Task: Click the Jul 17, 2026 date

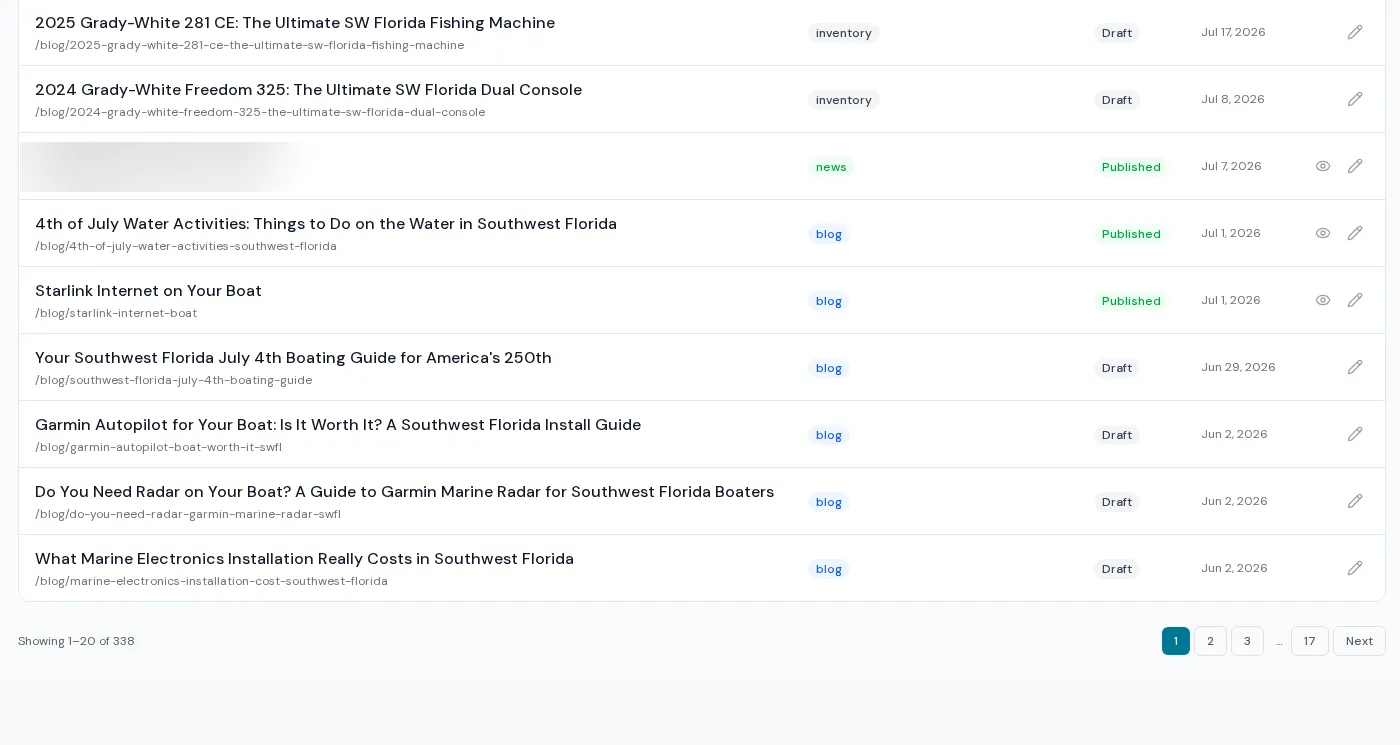Action: click(1233, 32)
